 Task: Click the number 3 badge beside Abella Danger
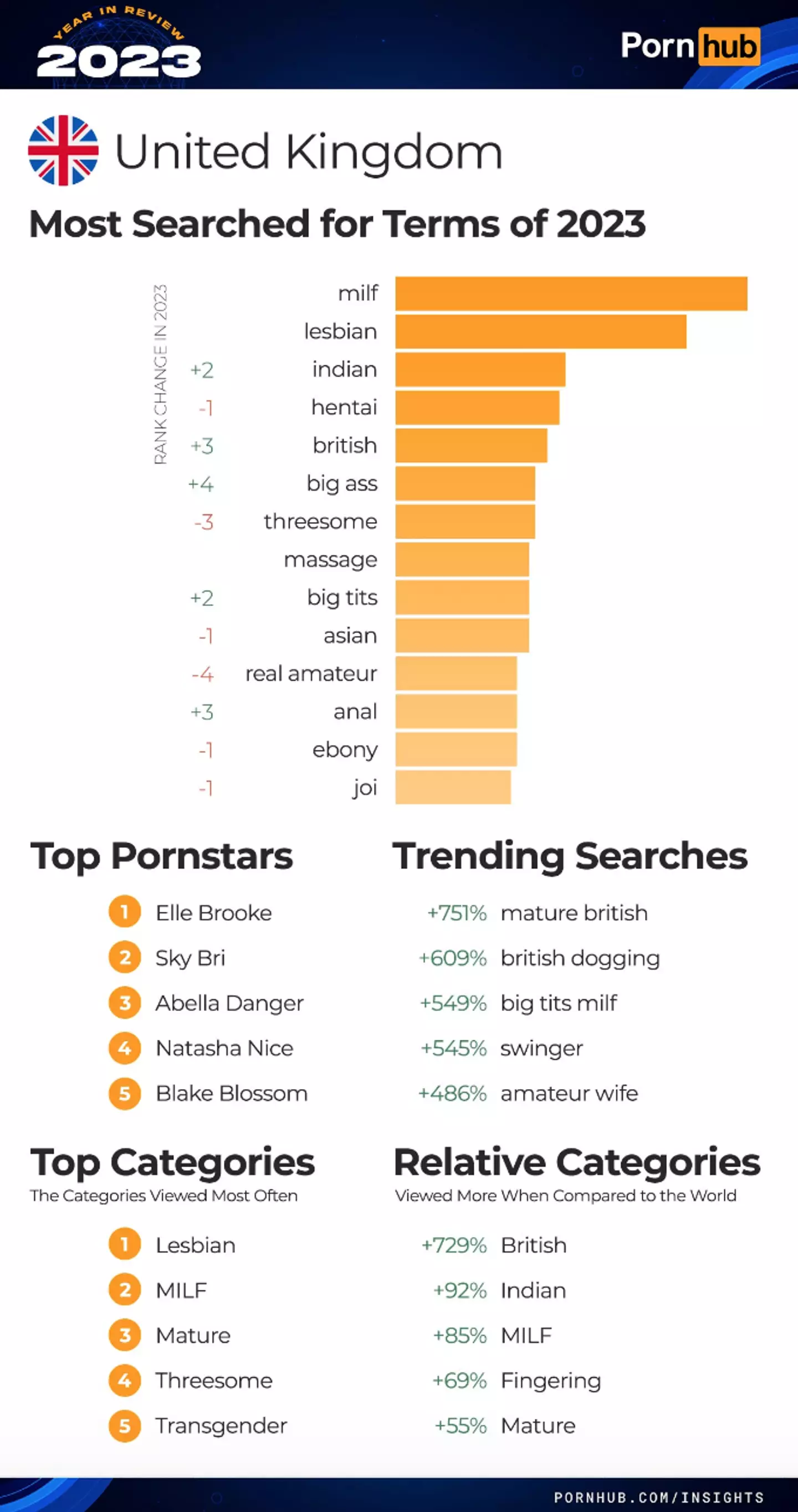click(x=124, y=1003)
